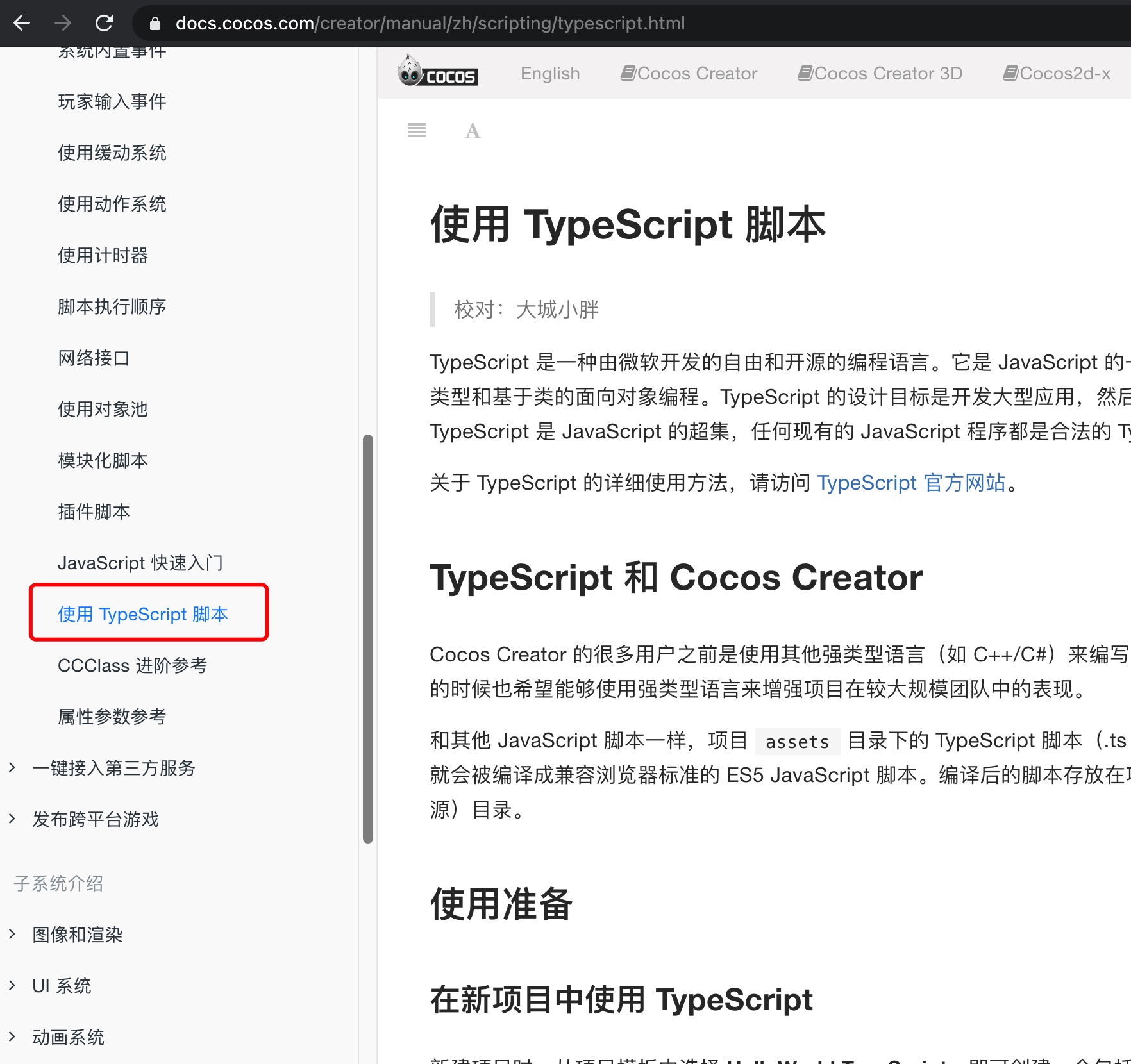Toggle the sidebar with the hamburger icon
The image size is (1131, 1064).
pyautogui.click(x=417, y=131)
